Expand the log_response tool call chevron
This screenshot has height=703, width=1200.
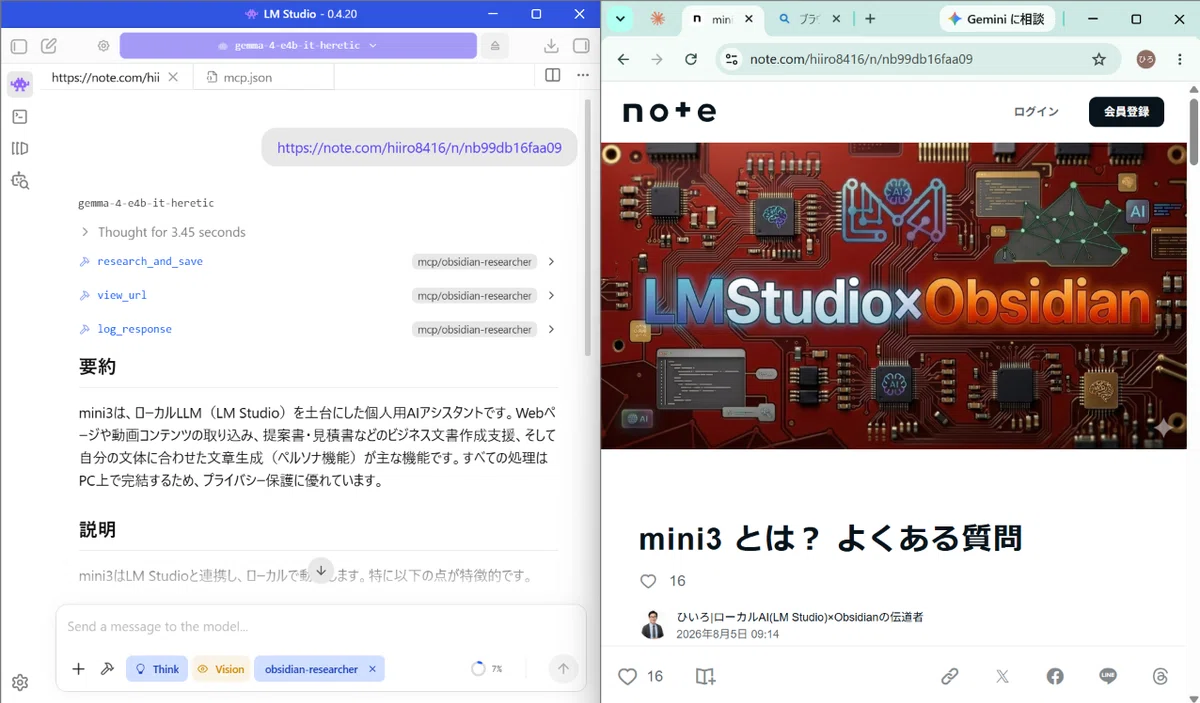(551, 330)
